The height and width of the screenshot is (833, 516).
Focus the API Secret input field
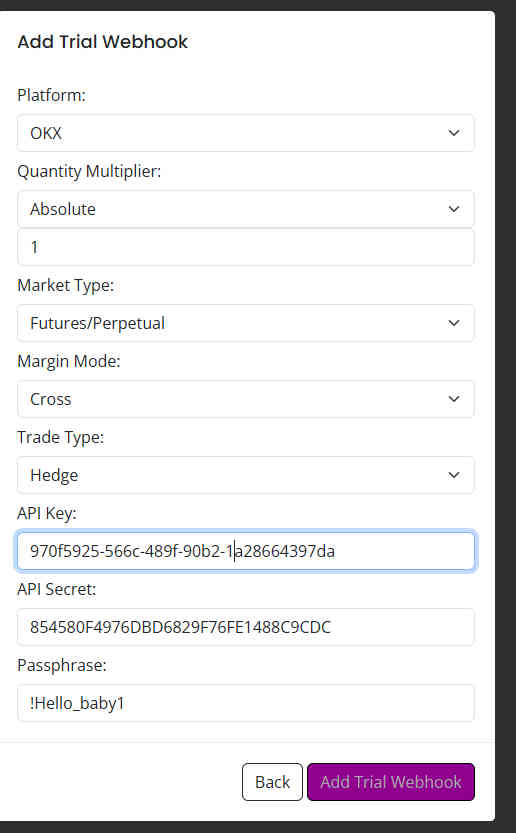click(x=246, y=627)
